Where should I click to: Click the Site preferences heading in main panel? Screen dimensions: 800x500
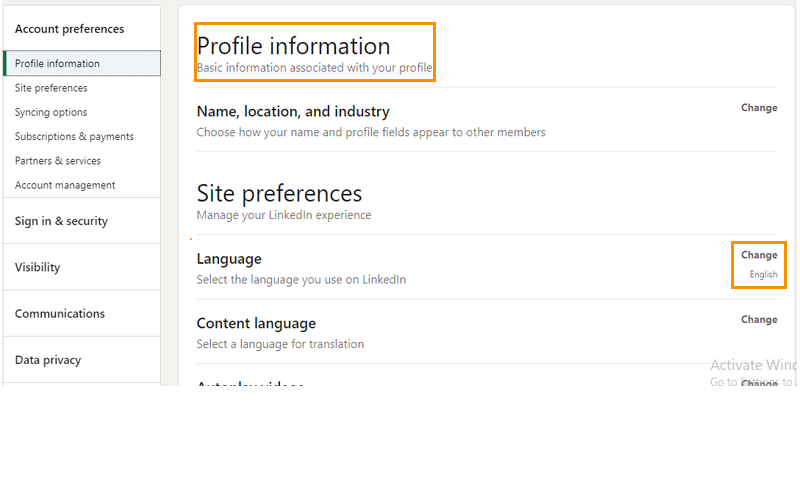pyautogui.click(x=279, y=193)
